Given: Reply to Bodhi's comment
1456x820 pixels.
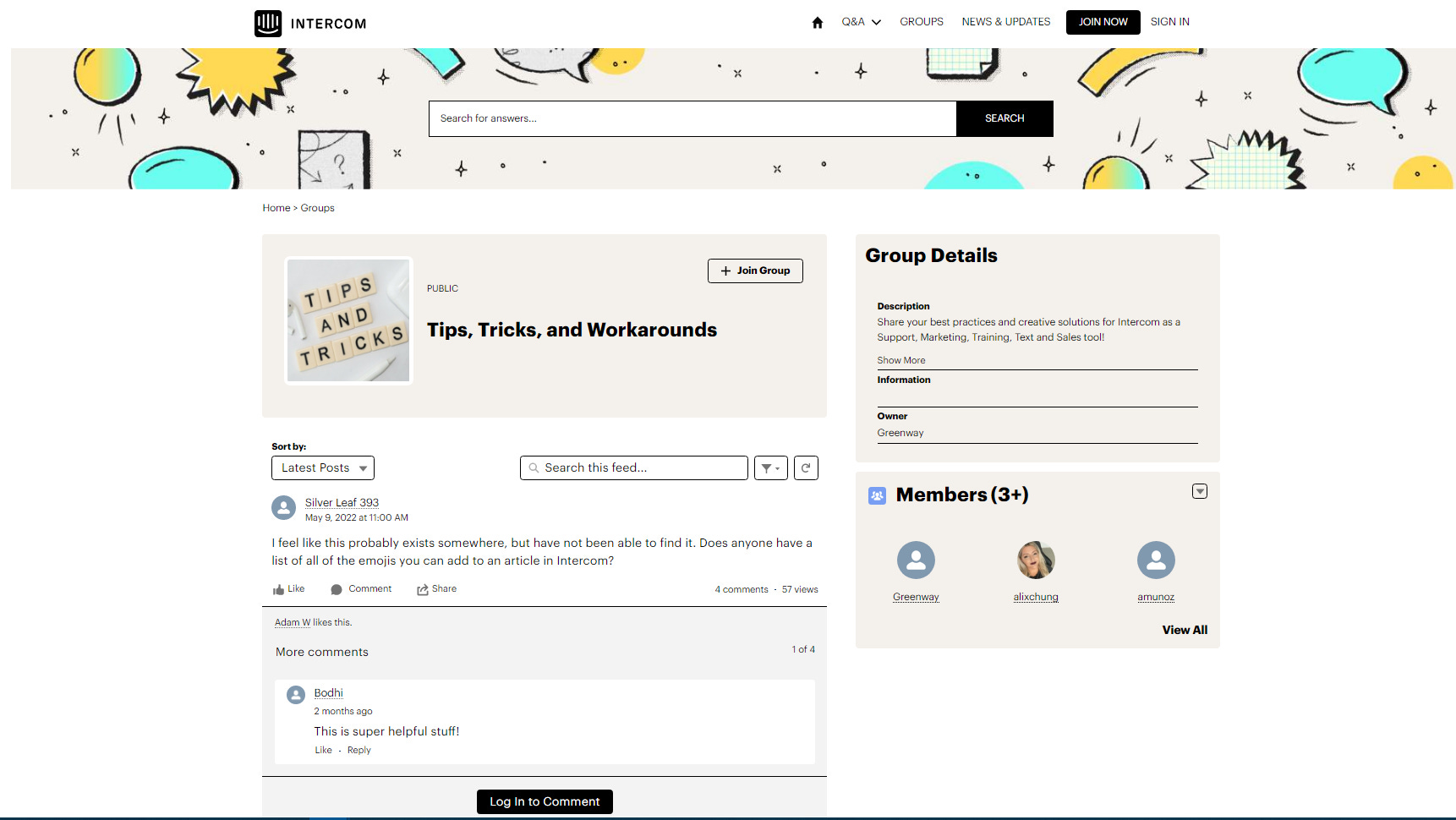Looking at the screenshot, I should [x=359, y=750].
